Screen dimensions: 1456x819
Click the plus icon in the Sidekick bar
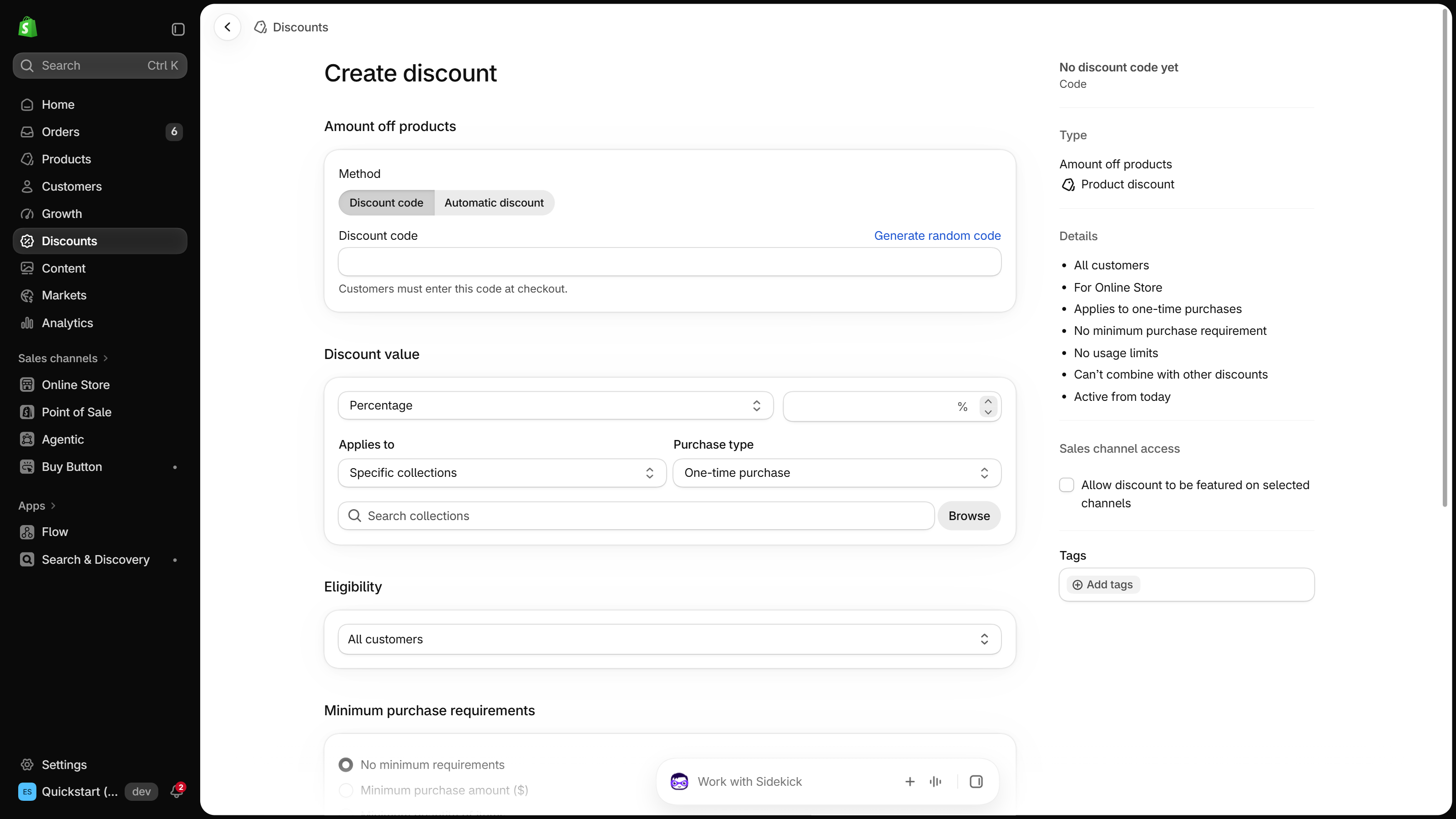910,781
